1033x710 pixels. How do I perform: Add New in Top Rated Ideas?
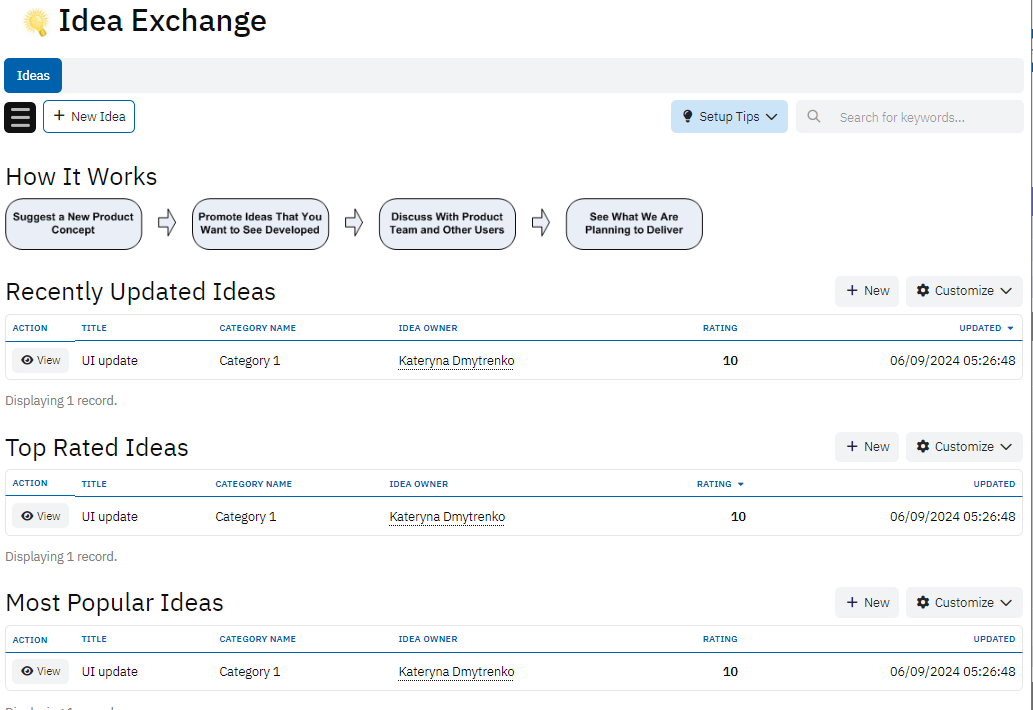click(867, 447)
